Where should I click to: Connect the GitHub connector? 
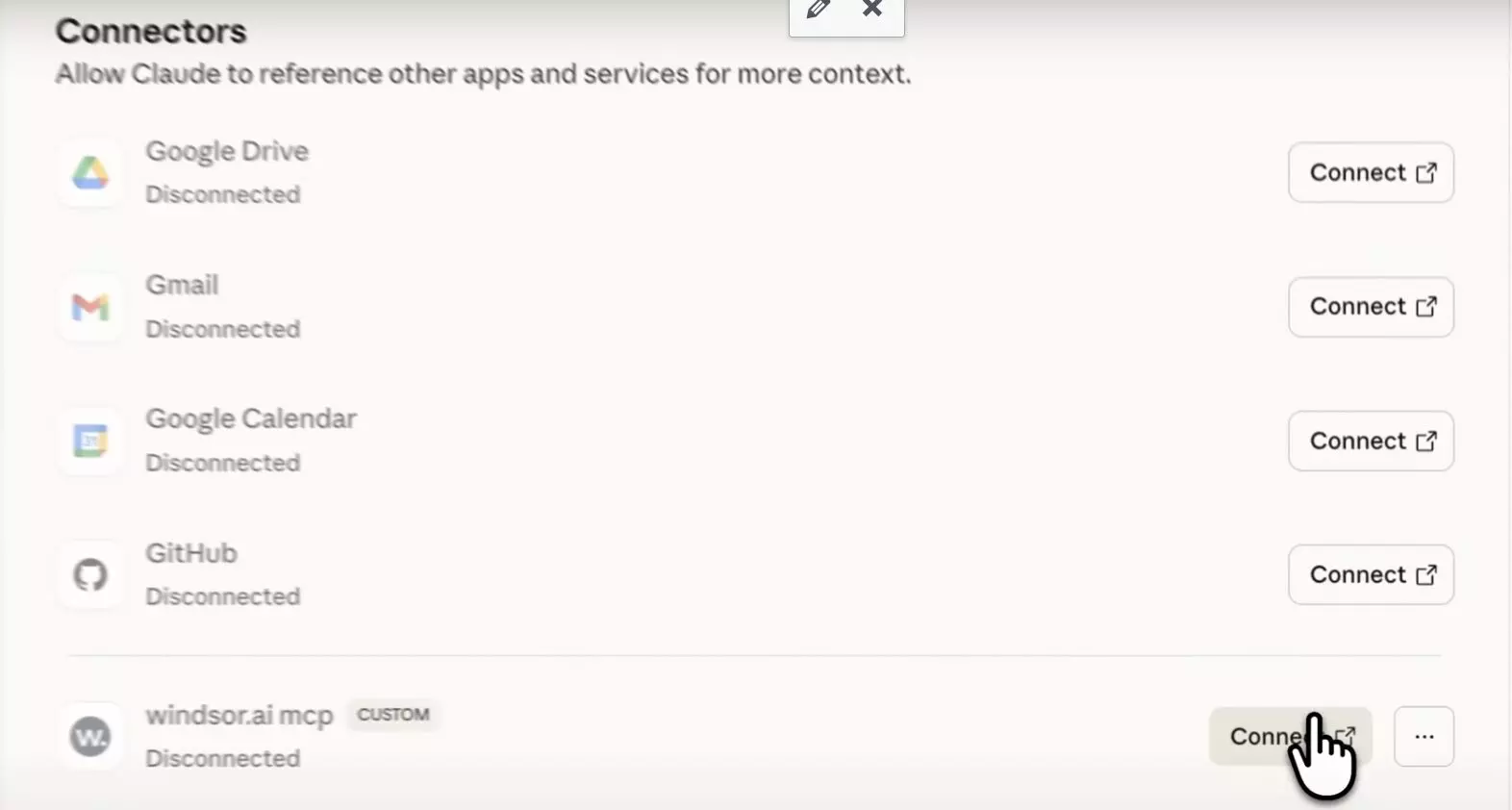1371,575
